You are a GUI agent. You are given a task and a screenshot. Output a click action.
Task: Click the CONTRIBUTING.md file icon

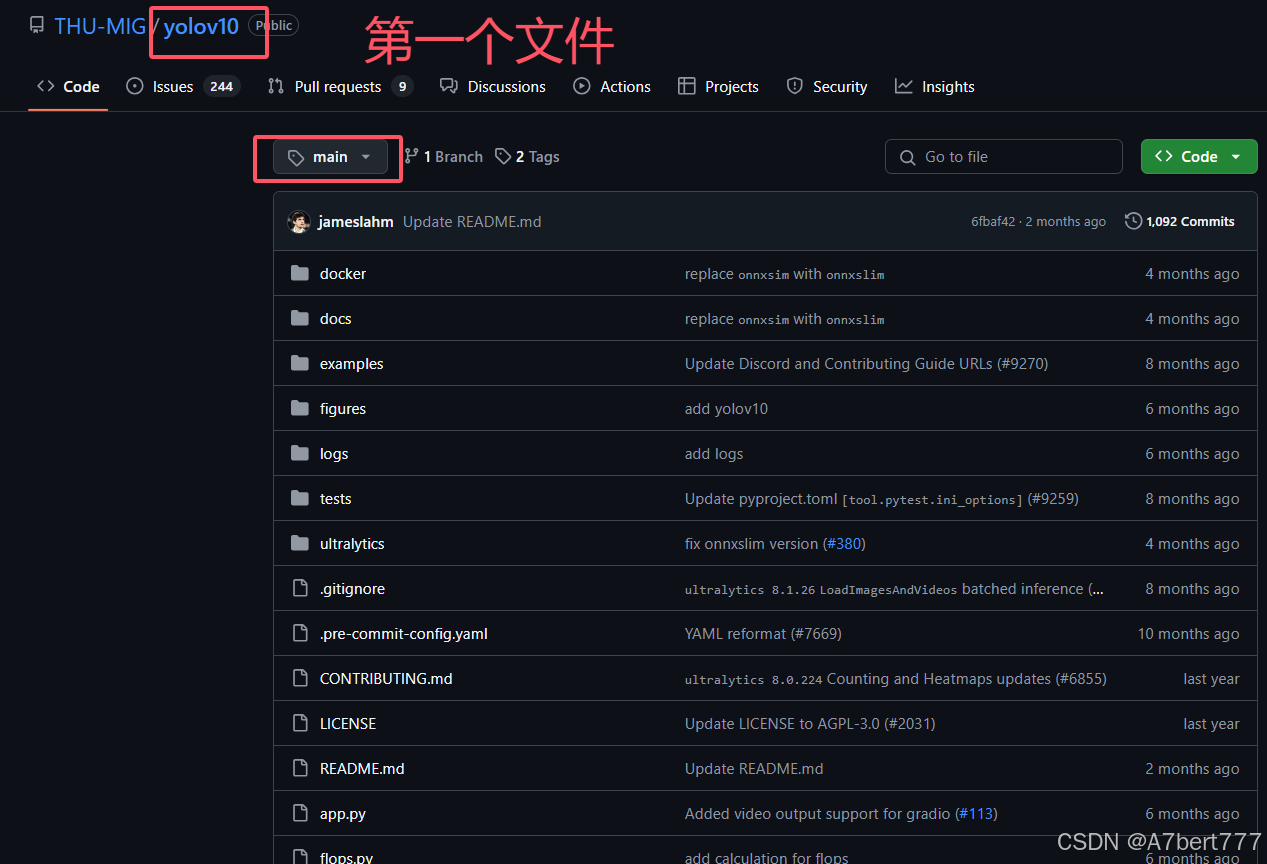click(299, 678)
